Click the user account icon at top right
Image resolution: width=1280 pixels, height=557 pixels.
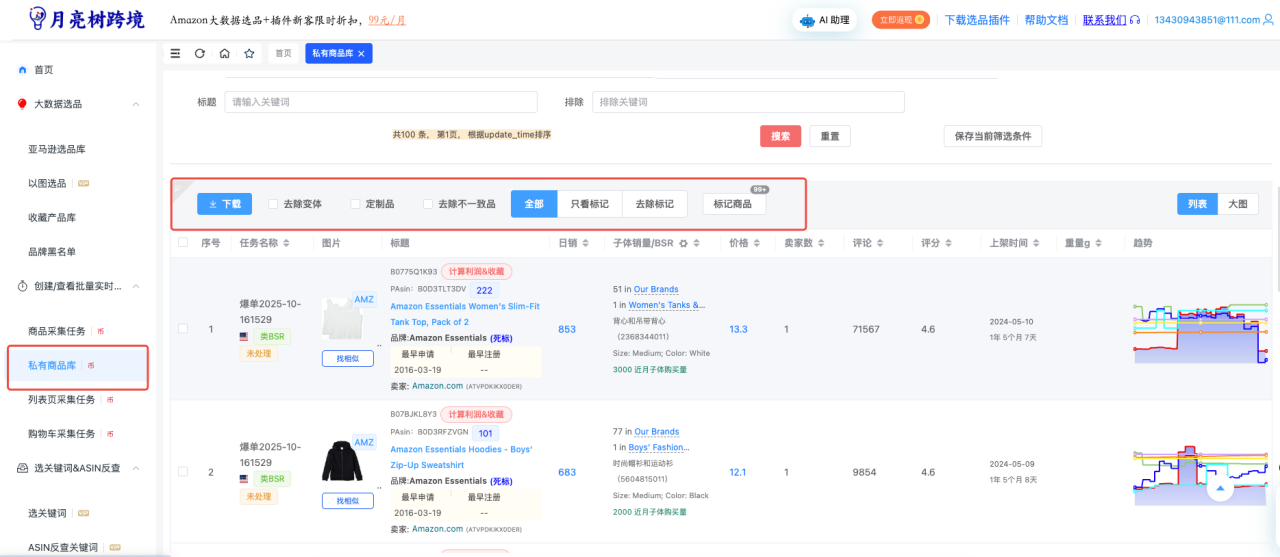pyautogui.click(x=1268, y=20)
